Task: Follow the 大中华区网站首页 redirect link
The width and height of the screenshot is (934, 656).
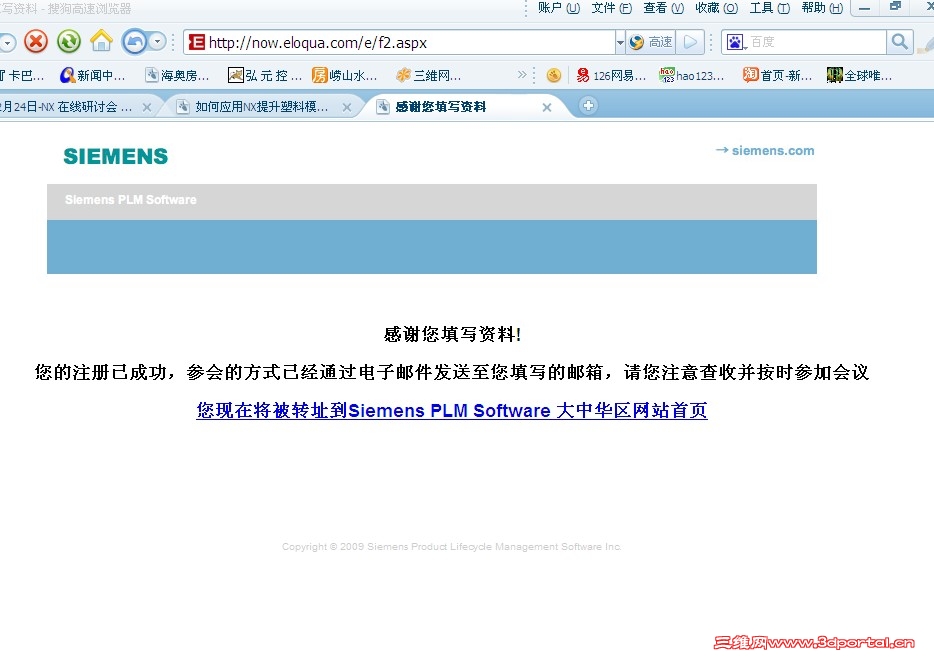Action: tap(452, 411)
